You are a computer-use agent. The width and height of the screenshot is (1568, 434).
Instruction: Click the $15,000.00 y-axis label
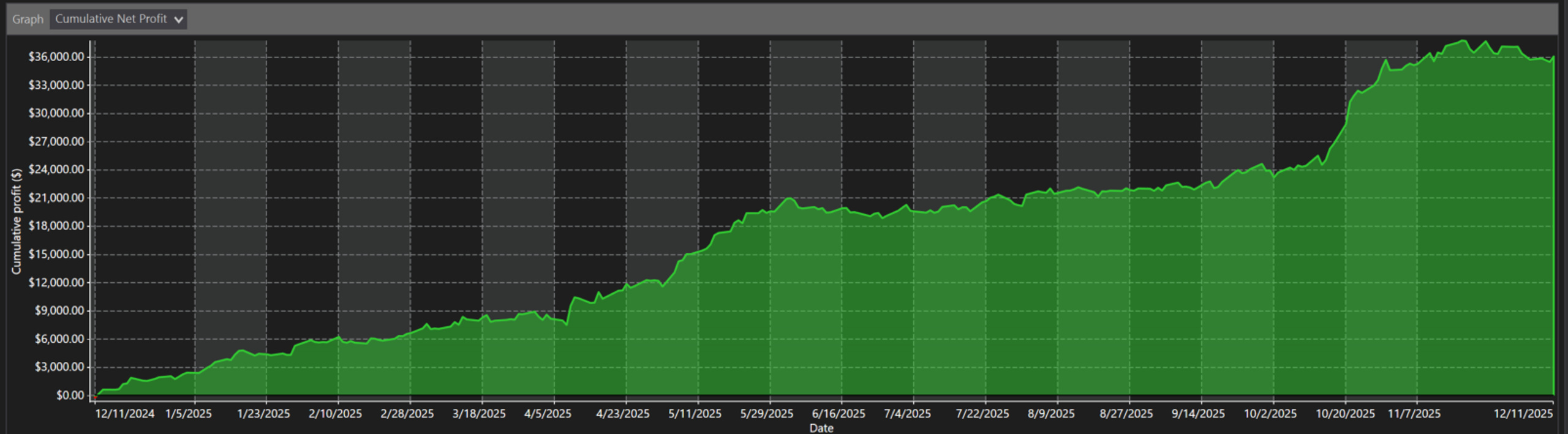coord(56,254)
